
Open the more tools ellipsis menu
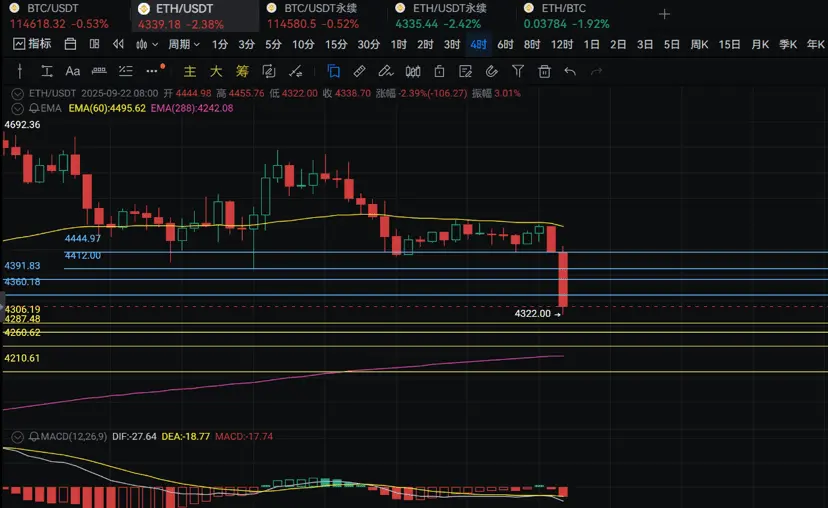click(x=152, y=71)
